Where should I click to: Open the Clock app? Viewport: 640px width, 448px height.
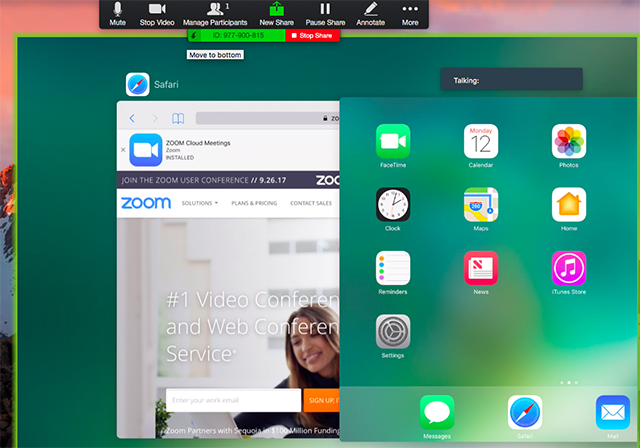(393, 204)
